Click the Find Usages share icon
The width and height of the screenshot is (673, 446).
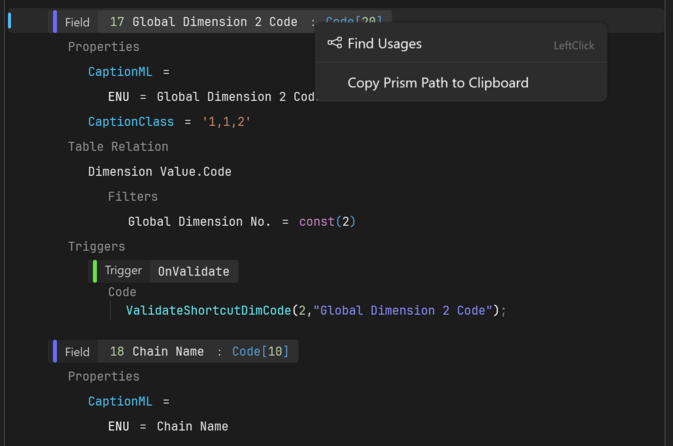click(x=334, y=43)
